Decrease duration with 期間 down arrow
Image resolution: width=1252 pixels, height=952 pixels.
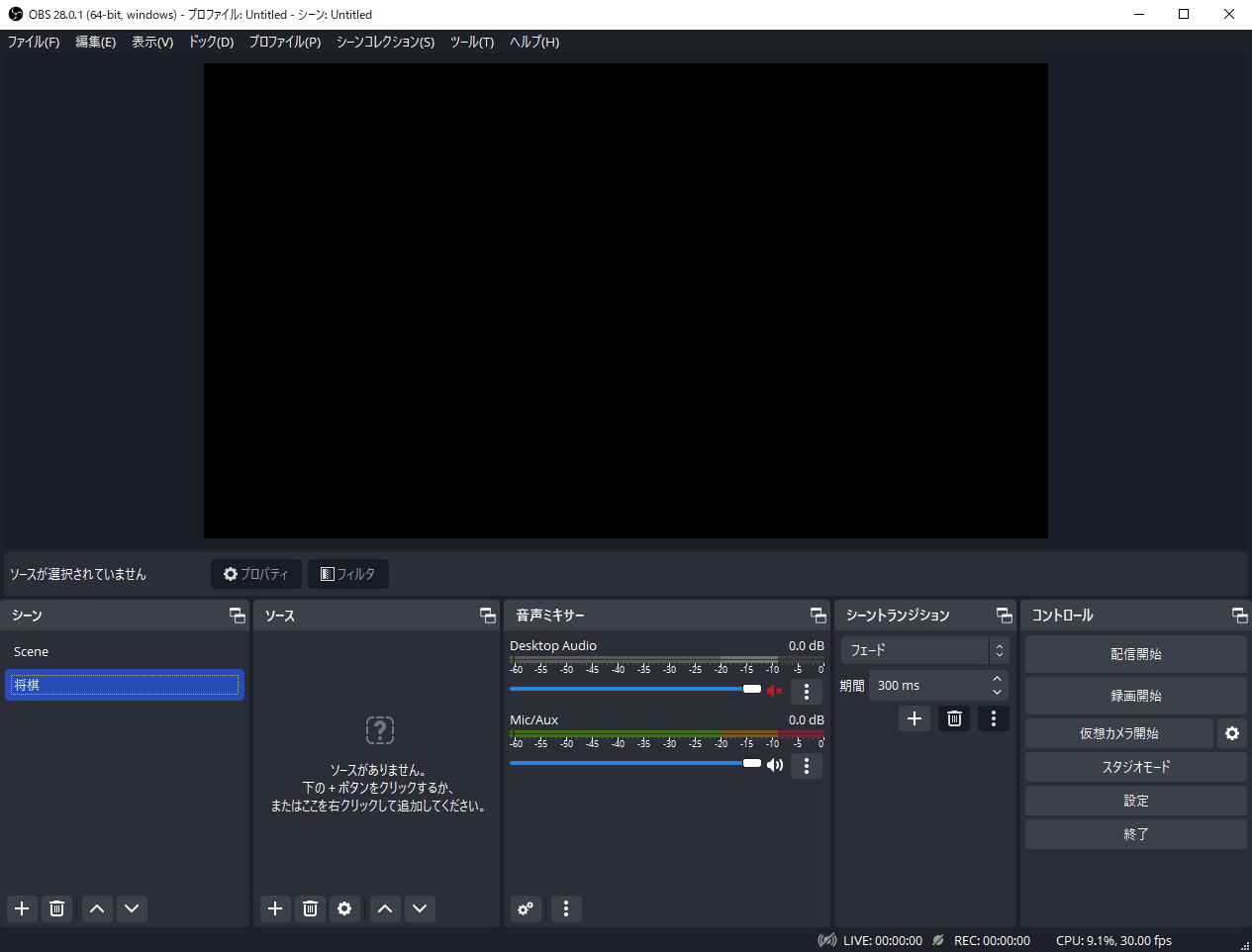coord(997,692)
